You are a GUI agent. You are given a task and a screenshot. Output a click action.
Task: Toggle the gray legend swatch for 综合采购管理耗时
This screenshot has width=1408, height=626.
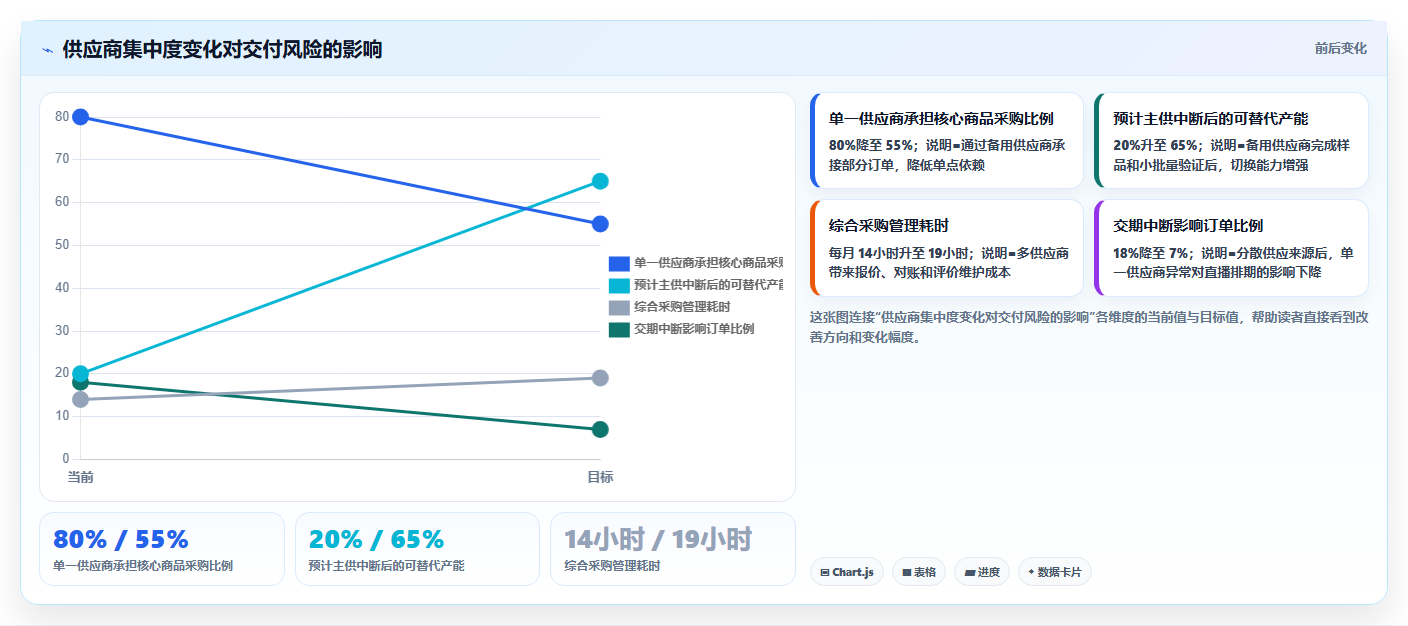[x=619, y=307]
